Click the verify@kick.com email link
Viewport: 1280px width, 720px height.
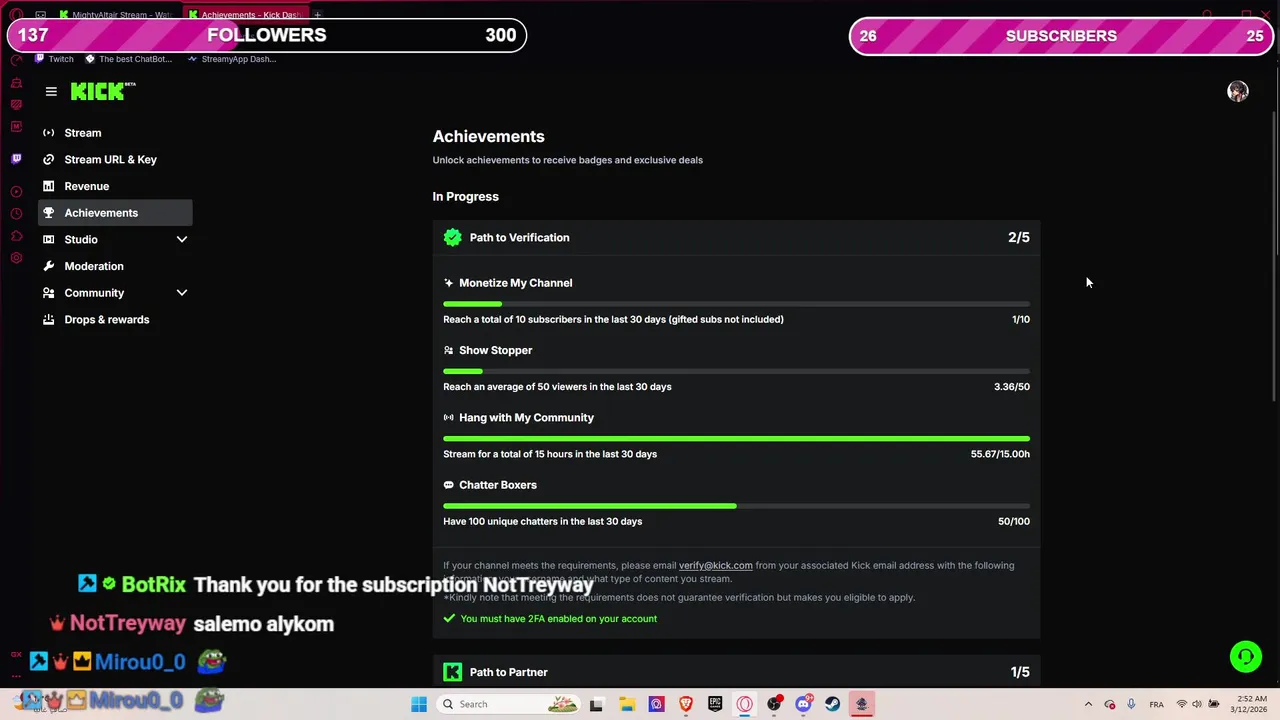[x=716, y=565]
